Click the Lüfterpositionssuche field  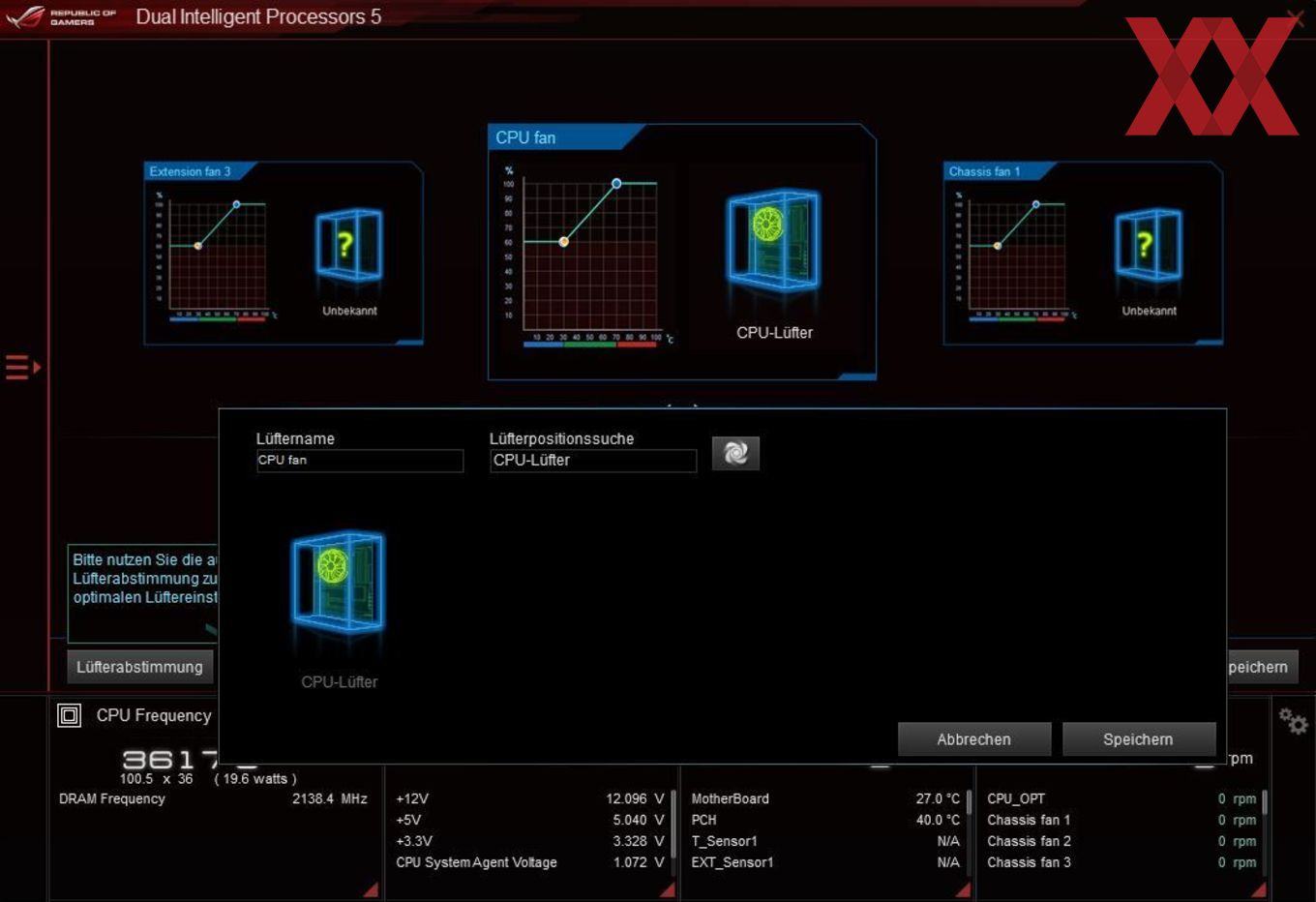(593, 461)
